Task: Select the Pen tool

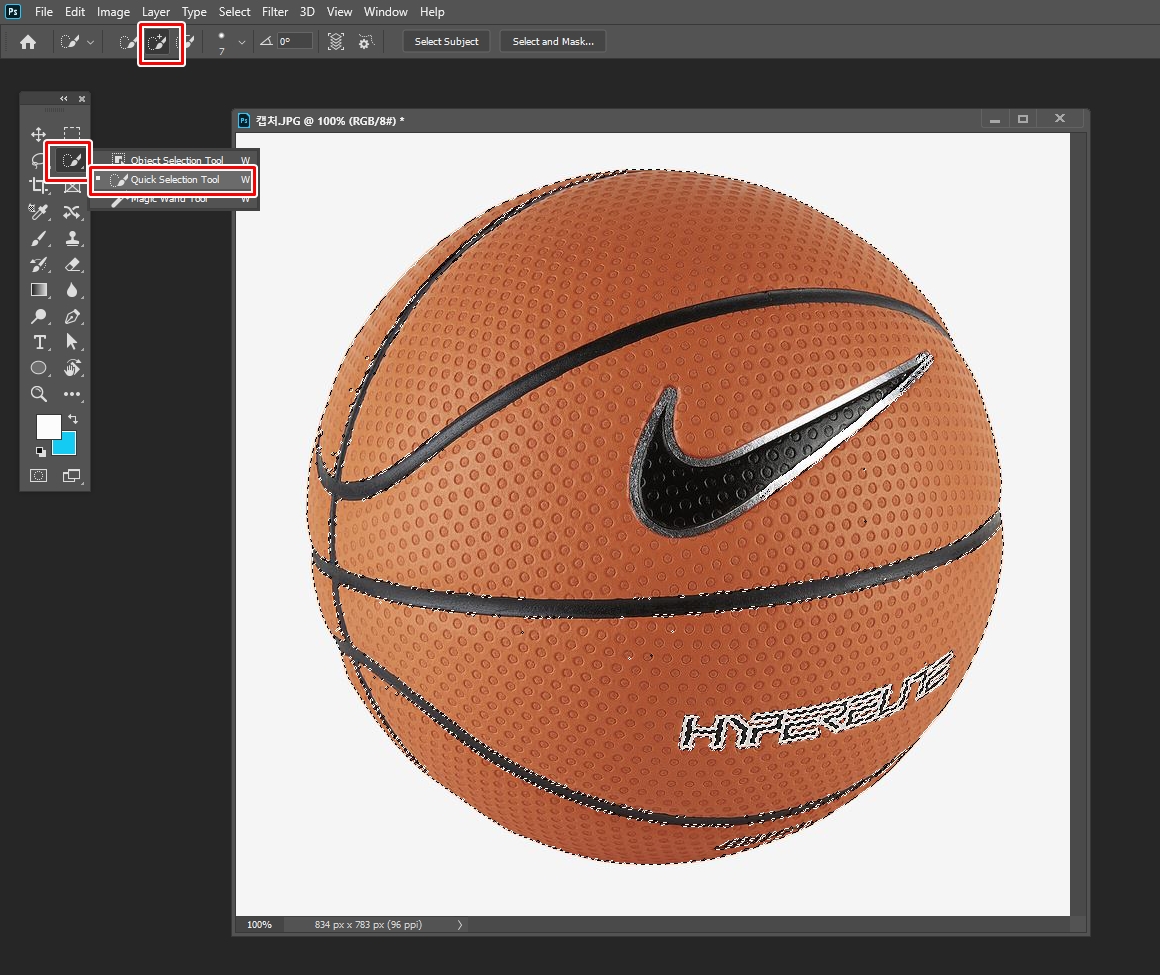Action: pos(72,317)
